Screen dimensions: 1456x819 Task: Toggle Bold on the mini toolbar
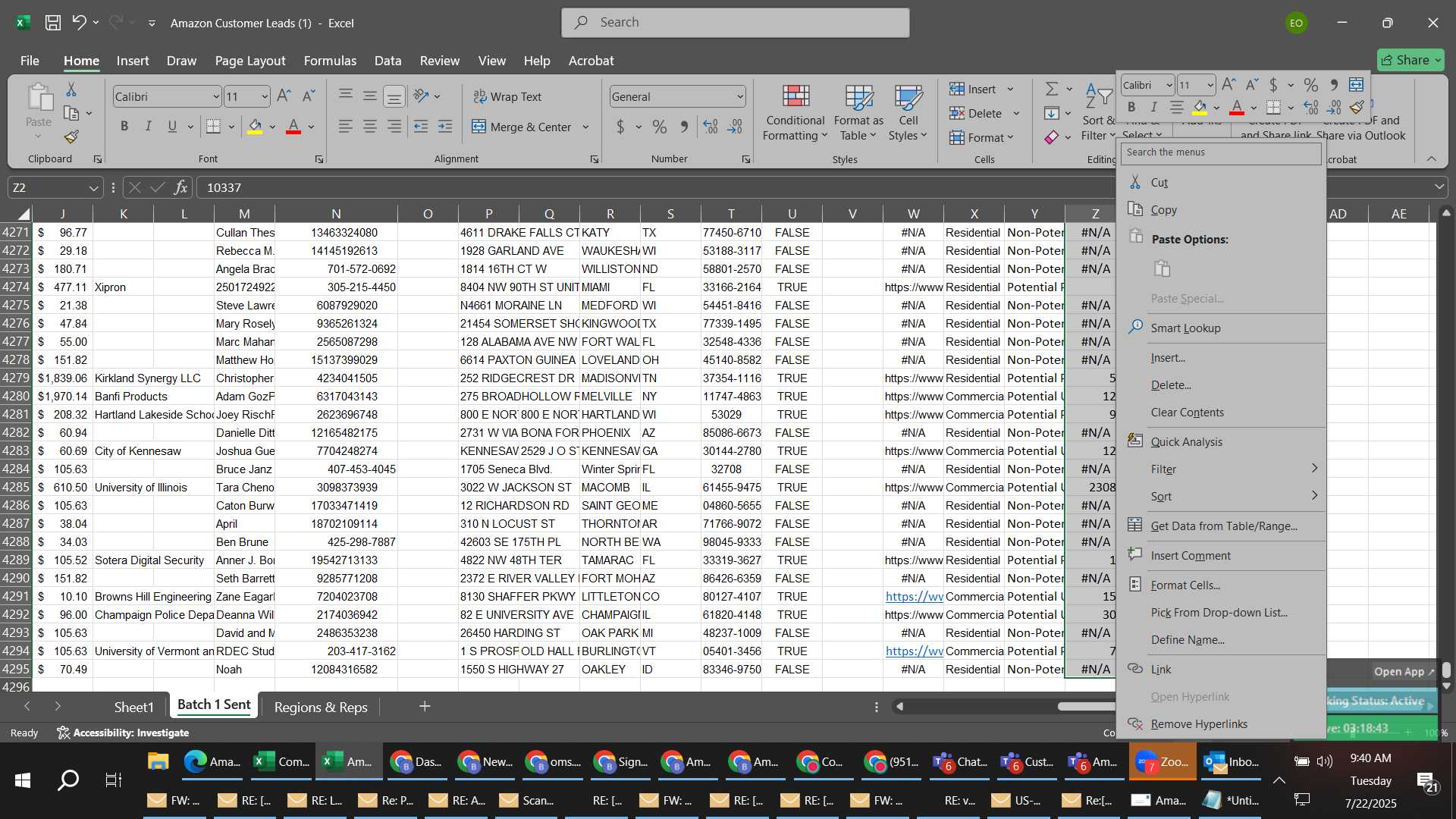coord(1131,108)
